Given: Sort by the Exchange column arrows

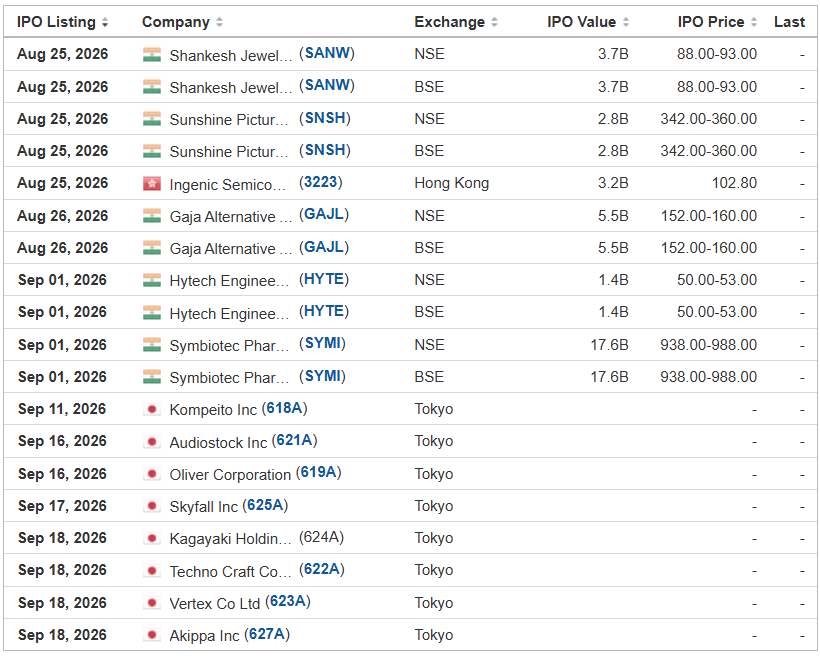Looking at the screenshot, I should (x=494, y=22).
